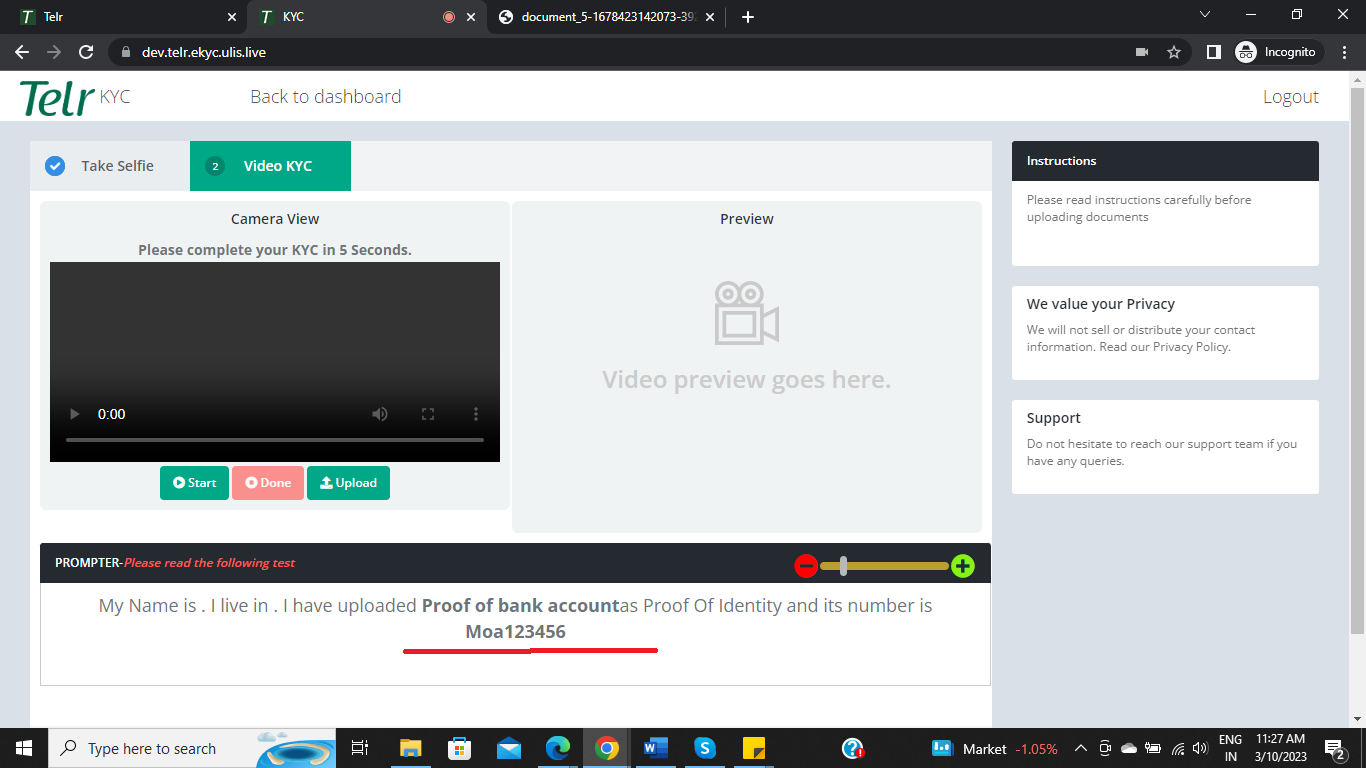Viewport: 1366px width, 768px height.
Task: Click the Upload button
Action: pos(348,483)
